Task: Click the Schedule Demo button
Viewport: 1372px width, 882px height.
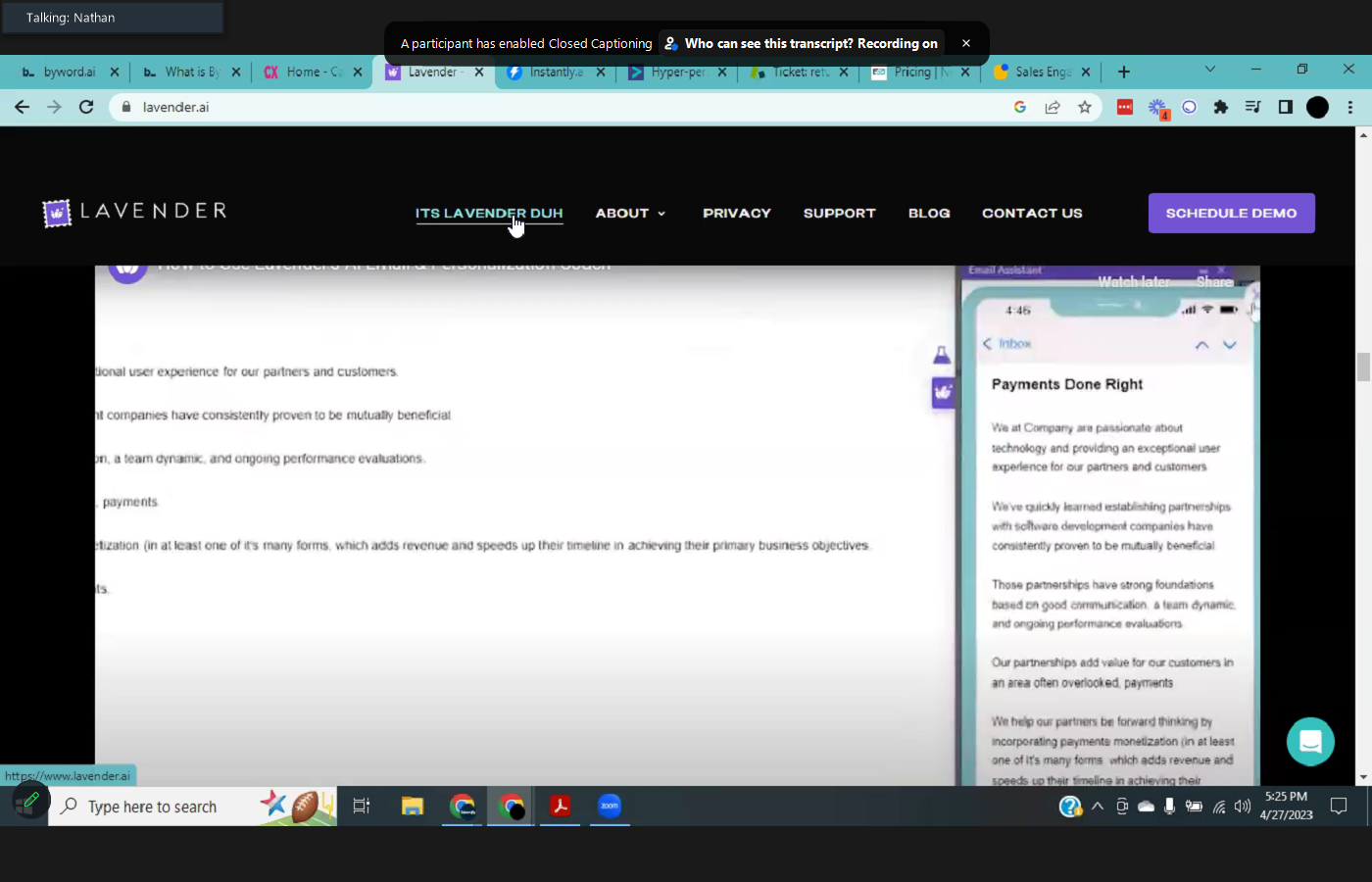Action: pos(1231,213)
